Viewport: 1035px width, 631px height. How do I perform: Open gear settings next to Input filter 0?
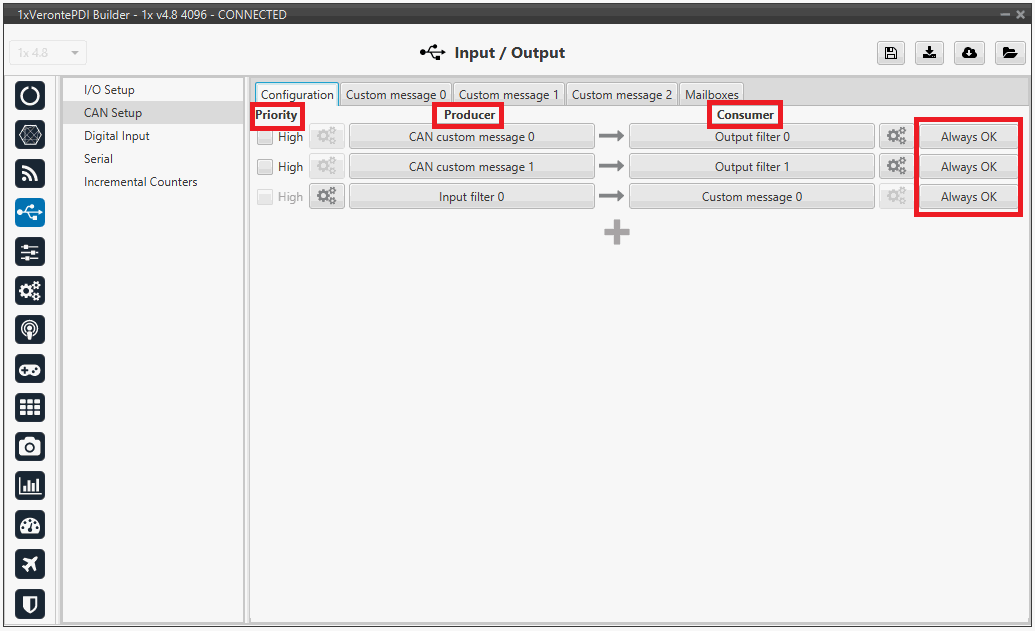[x=327, y=197]
